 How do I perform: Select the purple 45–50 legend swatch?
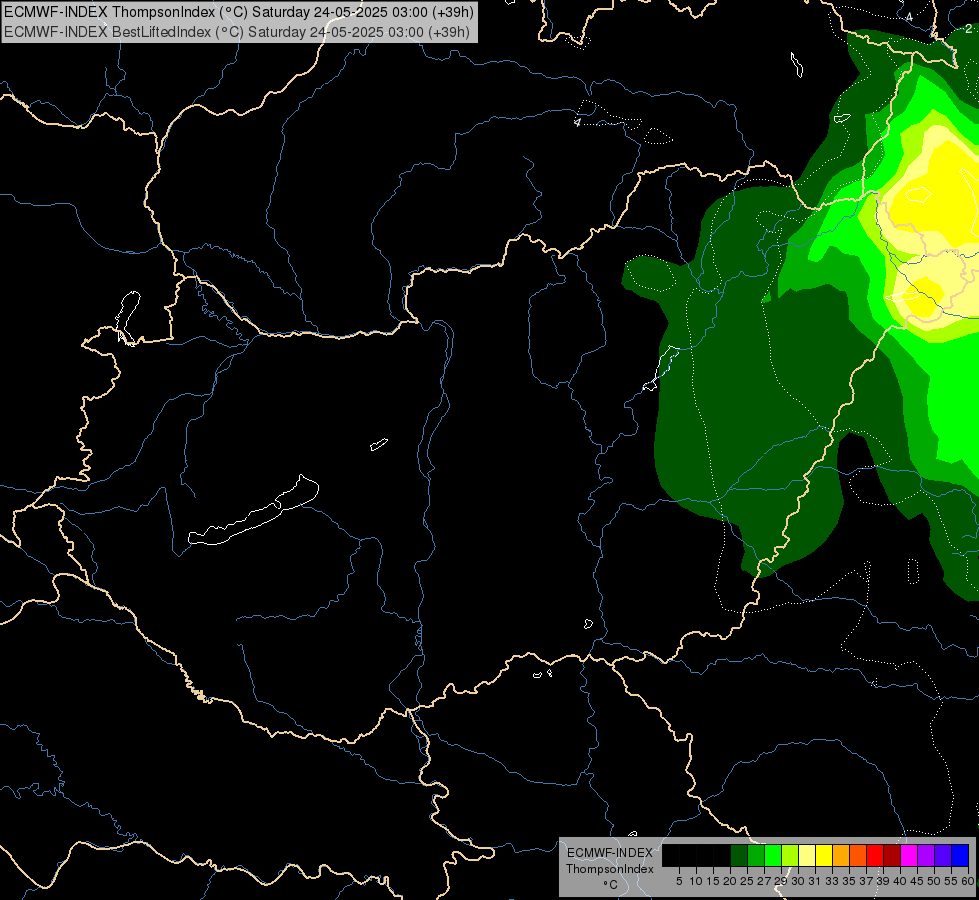tap(926, 855)
